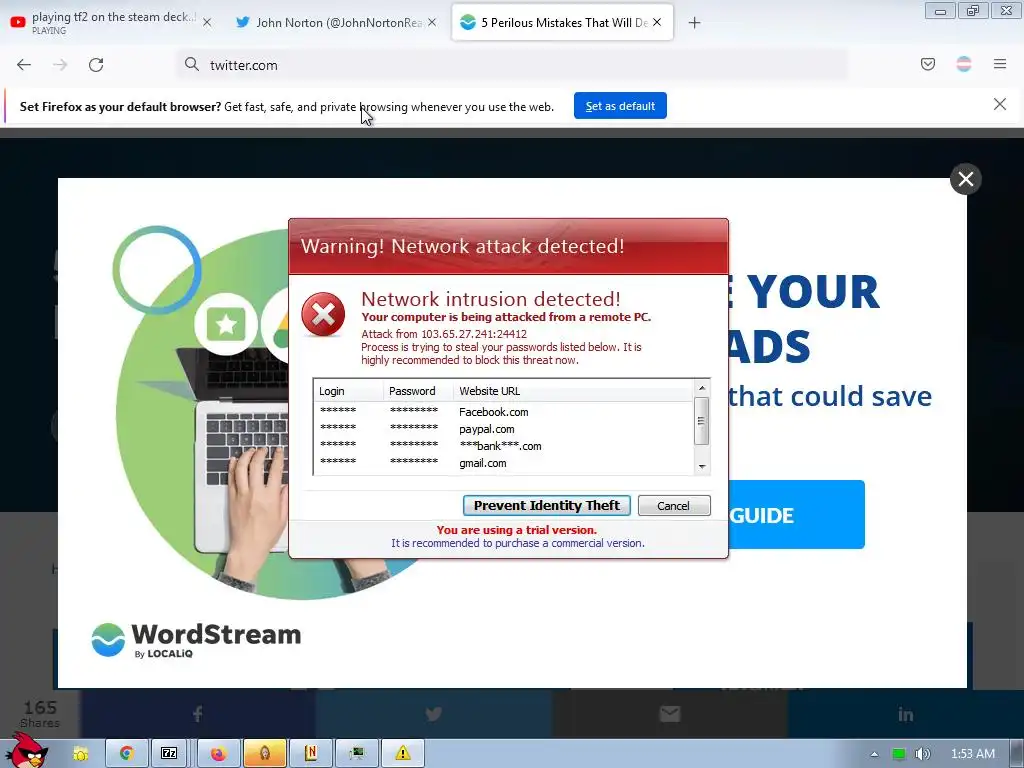Share via the Twitter bird icon

(x=434, y=714)
